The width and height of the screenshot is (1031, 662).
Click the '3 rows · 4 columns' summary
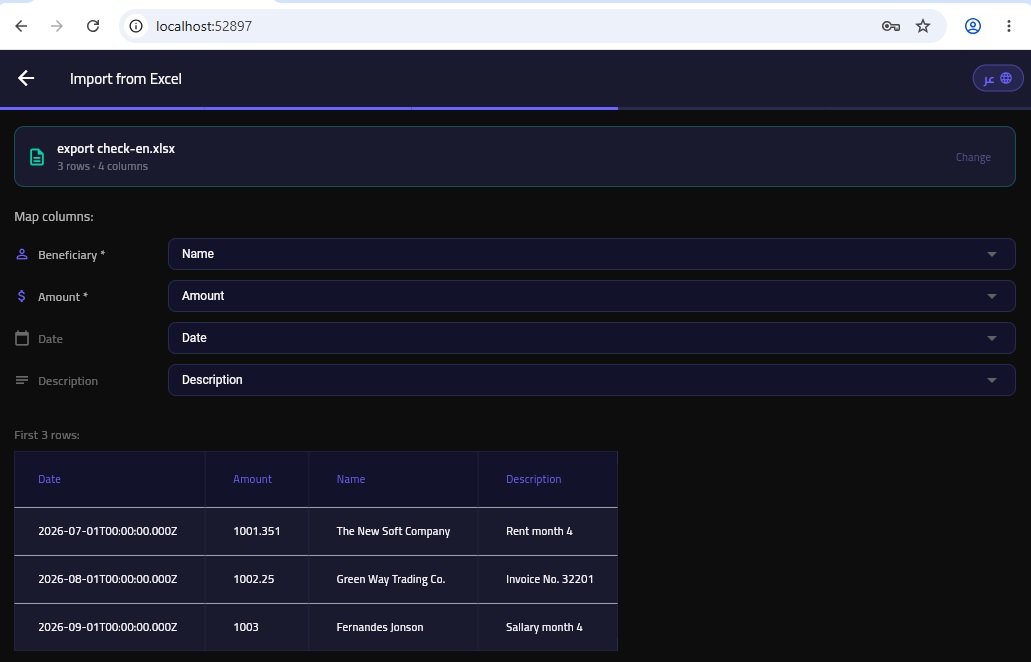pos(103,166)
